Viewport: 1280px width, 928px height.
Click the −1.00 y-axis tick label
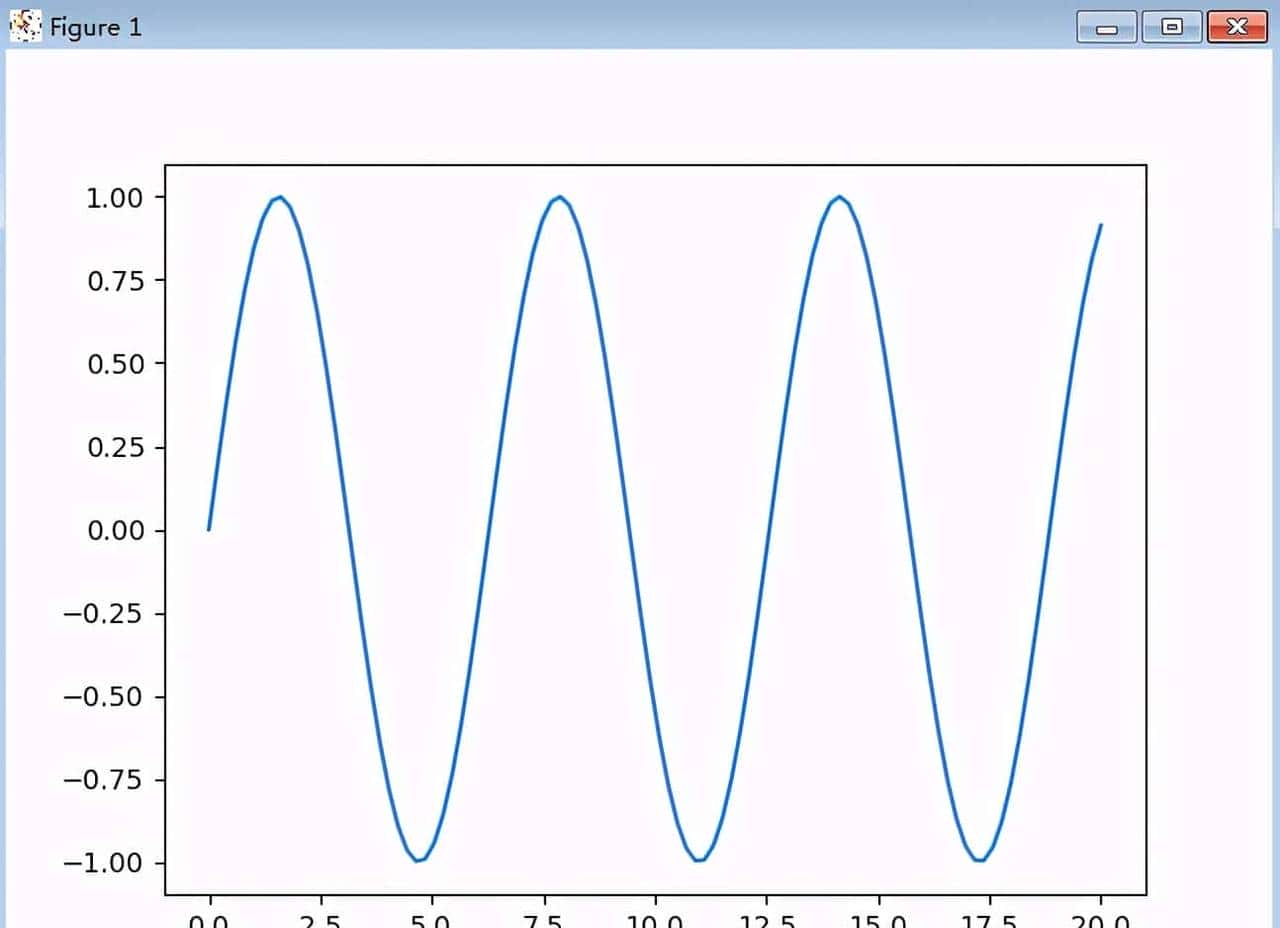[104, 863]
